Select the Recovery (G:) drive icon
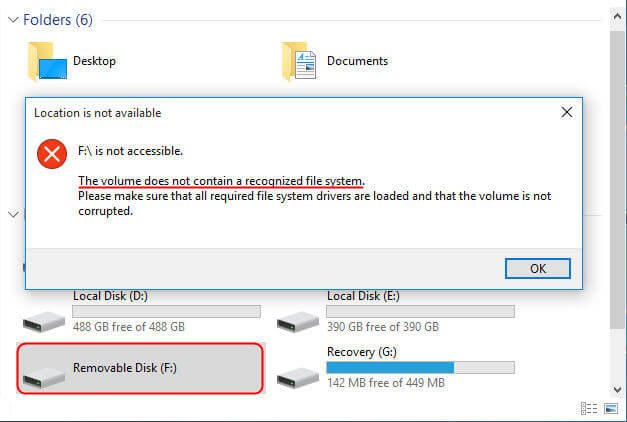Screen dimensions: 627x422 click(299, 377)
